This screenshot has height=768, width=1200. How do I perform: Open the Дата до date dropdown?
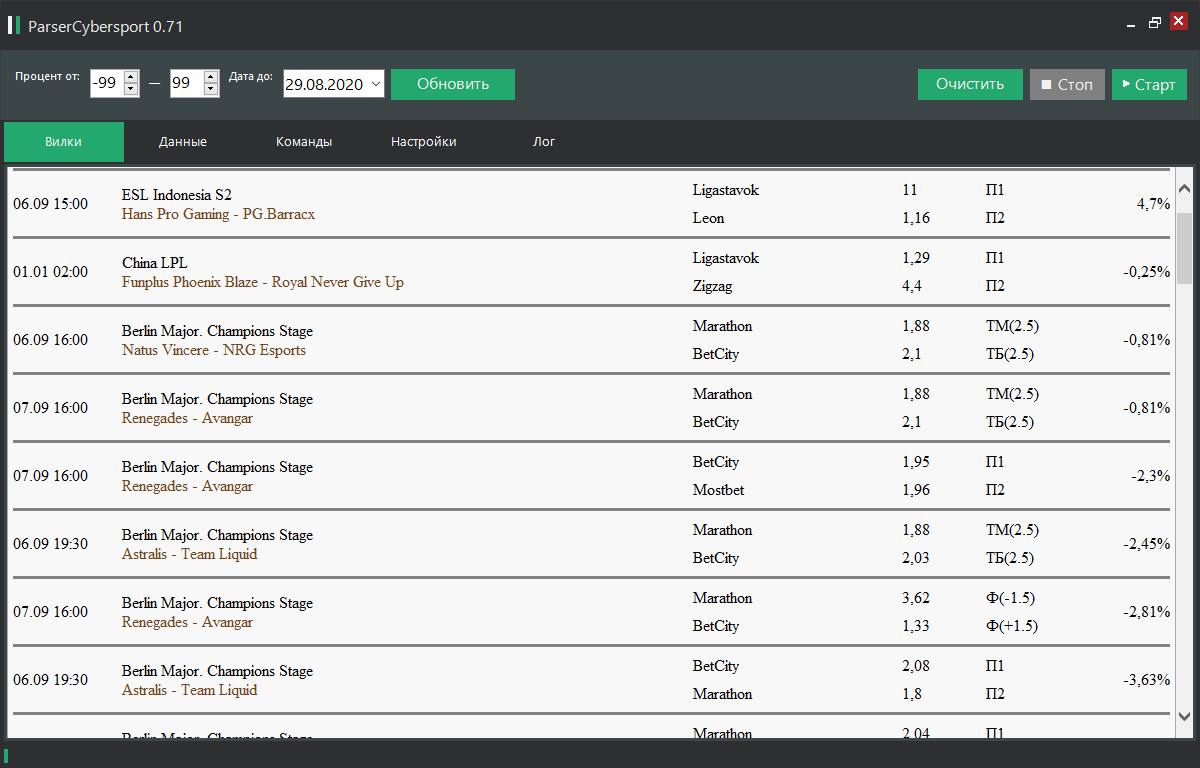coord(376,84)
